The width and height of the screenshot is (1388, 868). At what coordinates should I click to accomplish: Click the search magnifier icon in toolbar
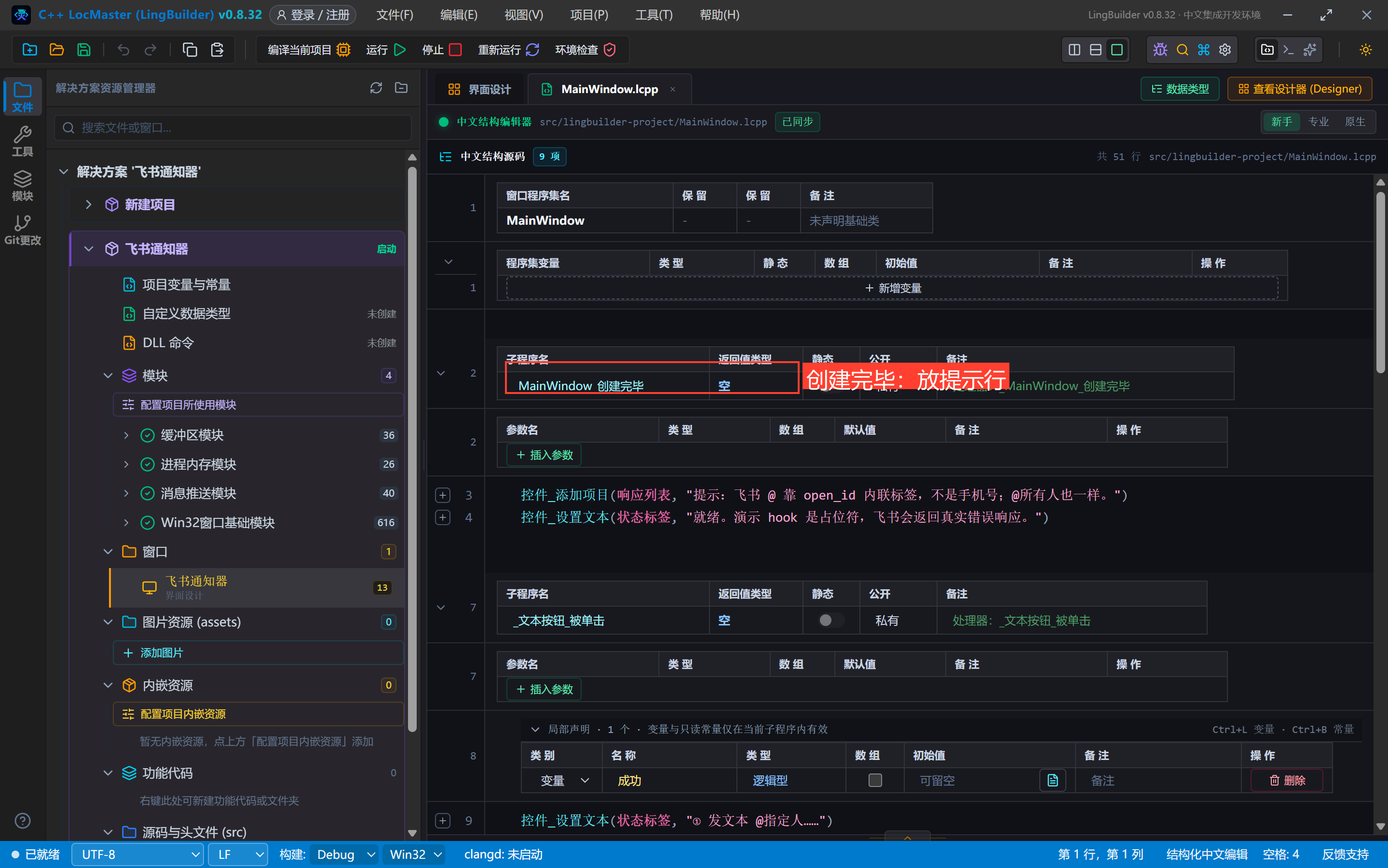(x=1182, y=50)
